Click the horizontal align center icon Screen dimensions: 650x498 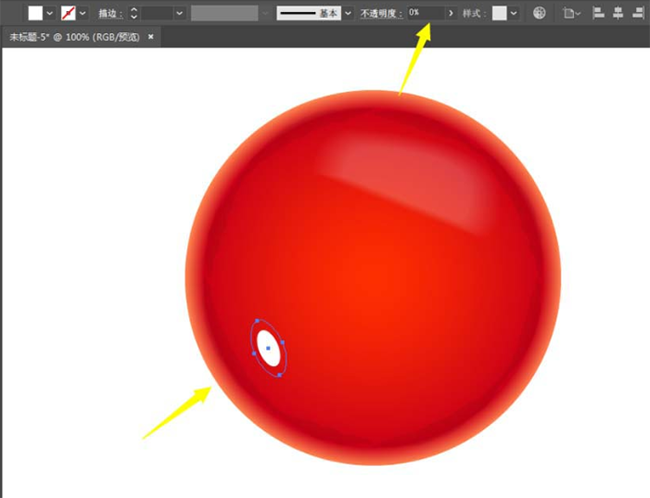618,13
